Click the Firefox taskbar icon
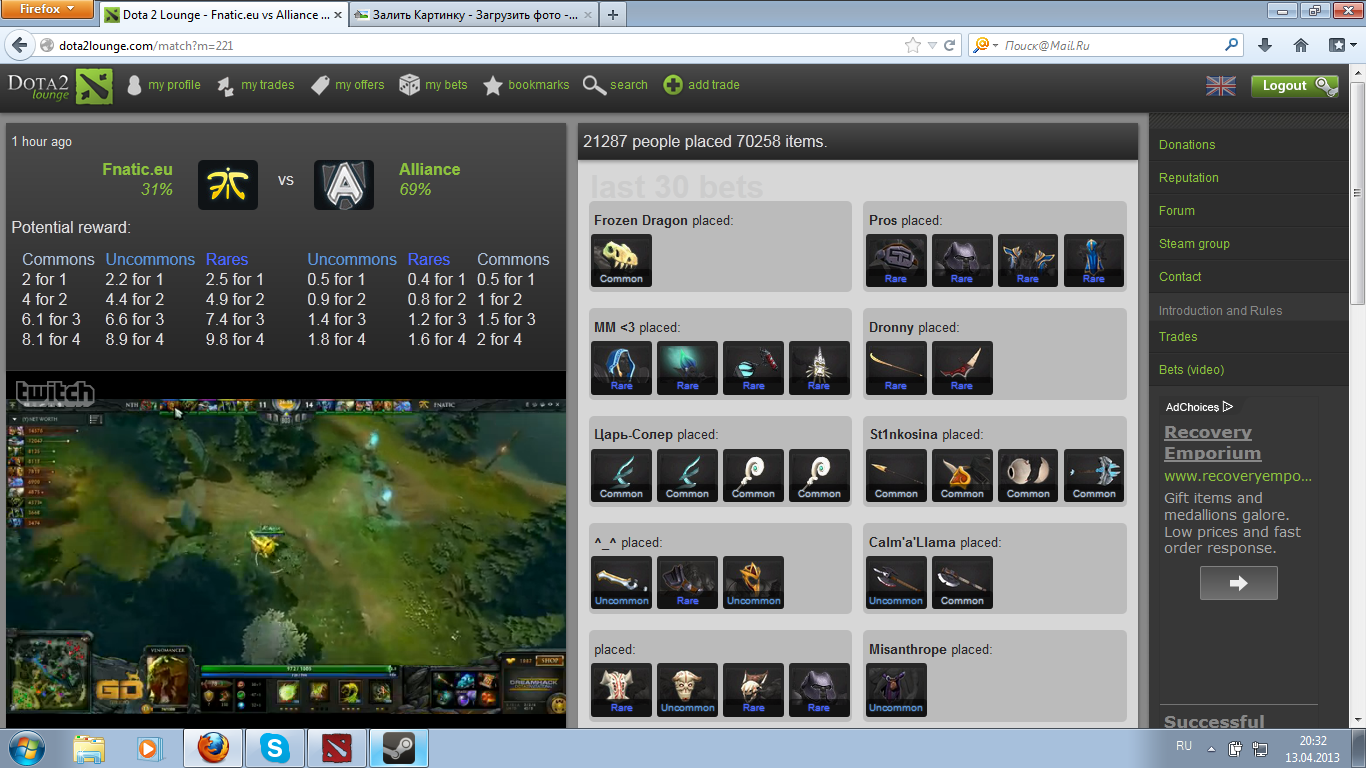The width and height of the screenshot is (1366, 768). point(213,748)
